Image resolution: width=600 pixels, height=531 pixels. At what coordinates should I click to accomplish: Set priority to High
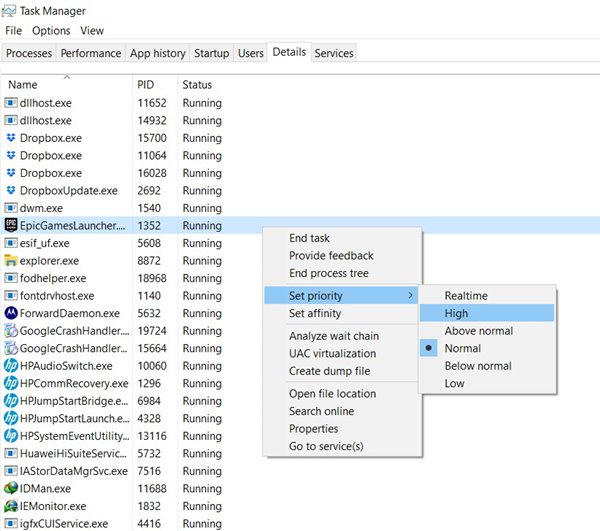pos(487,313)
